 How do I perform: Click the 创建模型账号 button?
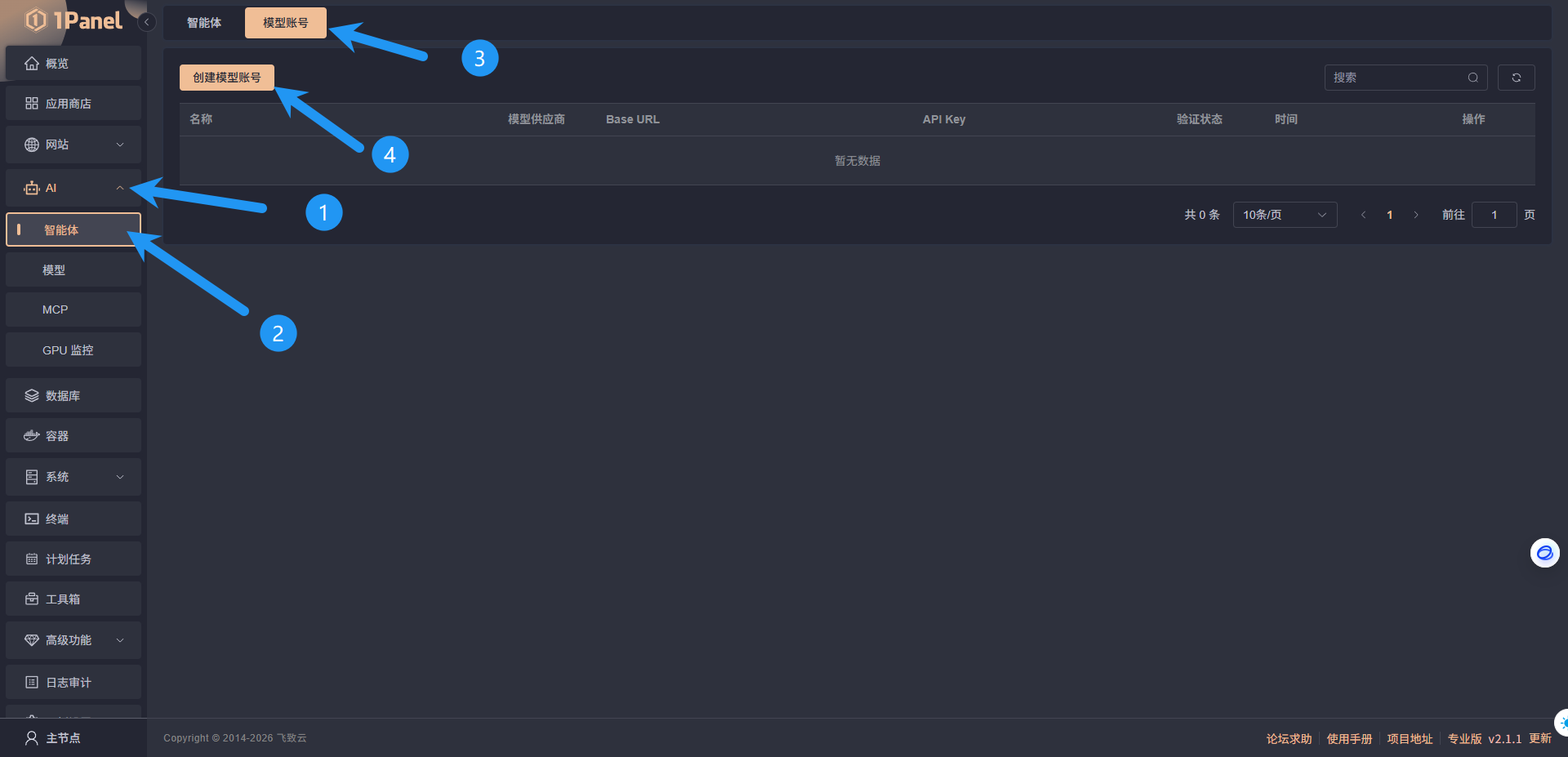[226, 78]
